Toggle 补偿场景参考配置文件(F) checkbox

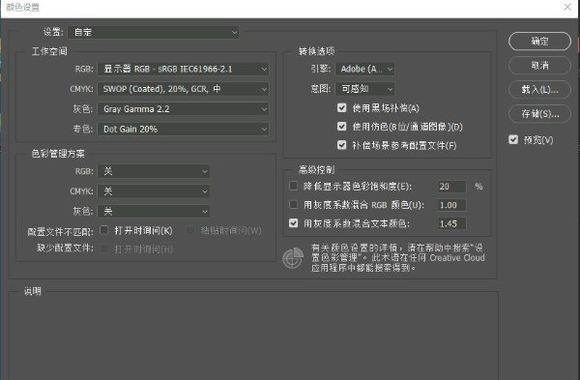[342, 145]
